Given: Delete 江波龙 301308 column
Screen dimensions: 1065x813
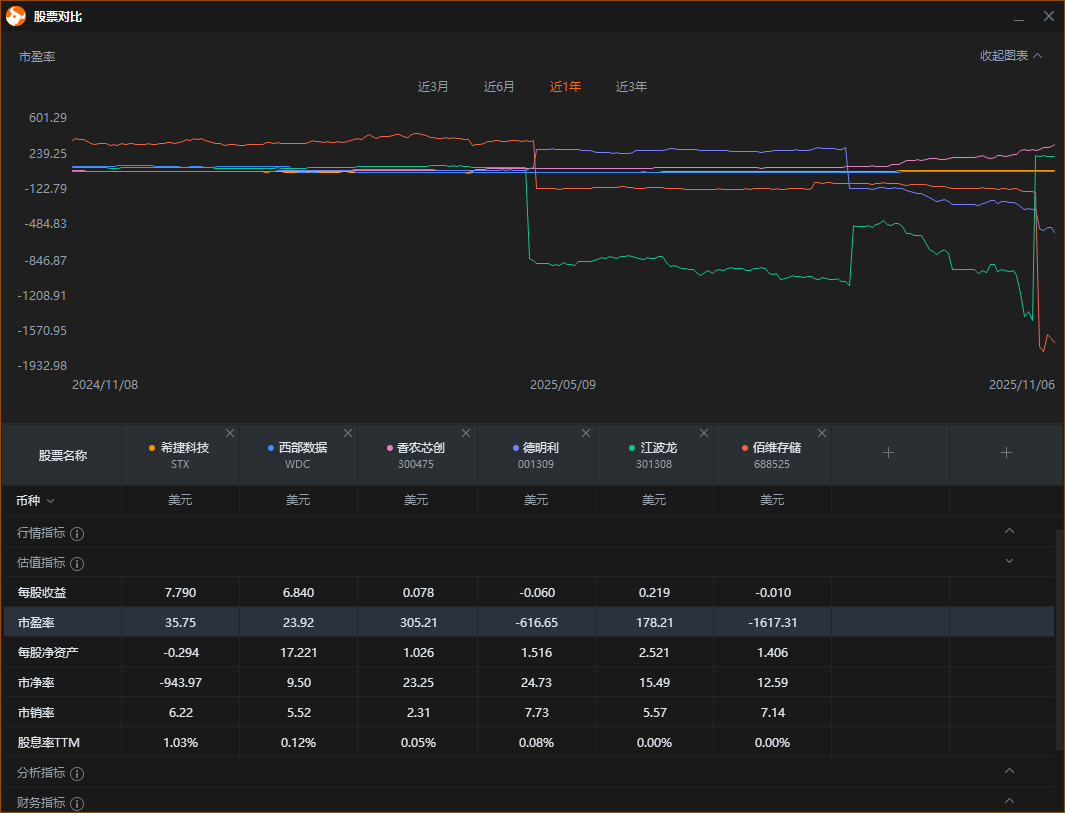Looking at the screenshot, I should pyautogui.click(x=704, y=433).
